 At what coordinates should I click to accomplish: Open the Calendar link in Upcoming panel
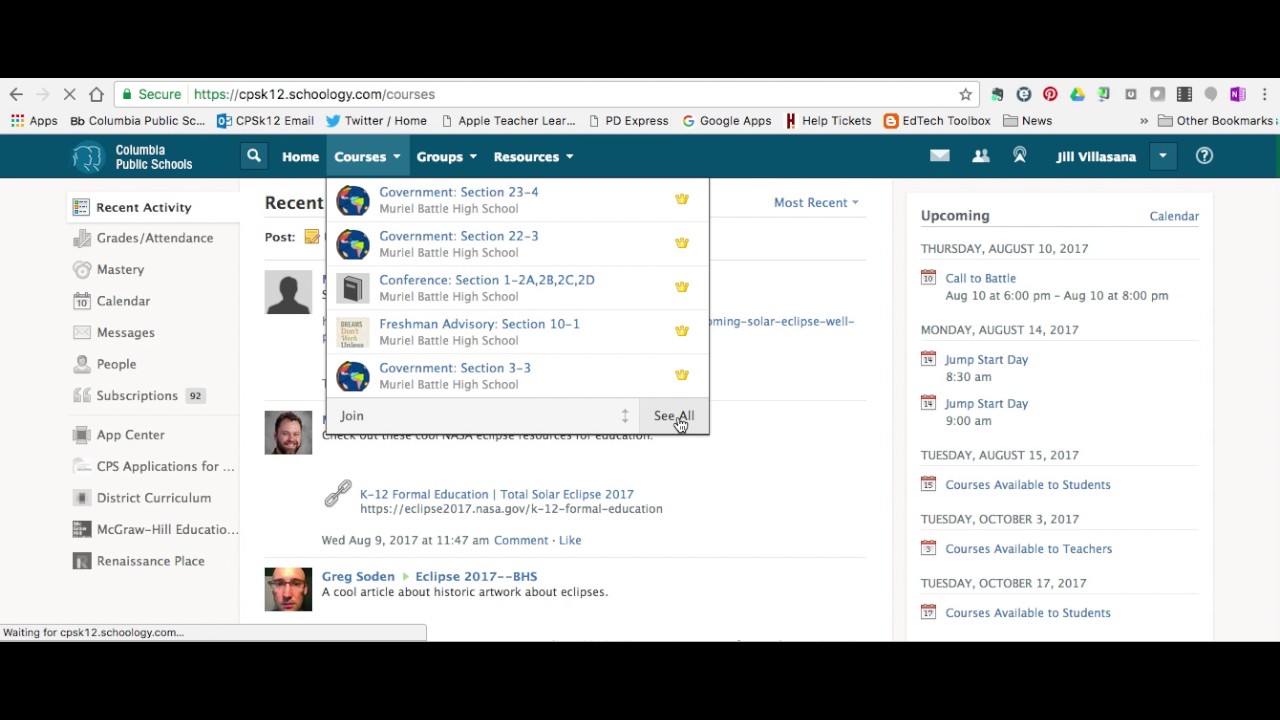click(x=1174, y=216)
